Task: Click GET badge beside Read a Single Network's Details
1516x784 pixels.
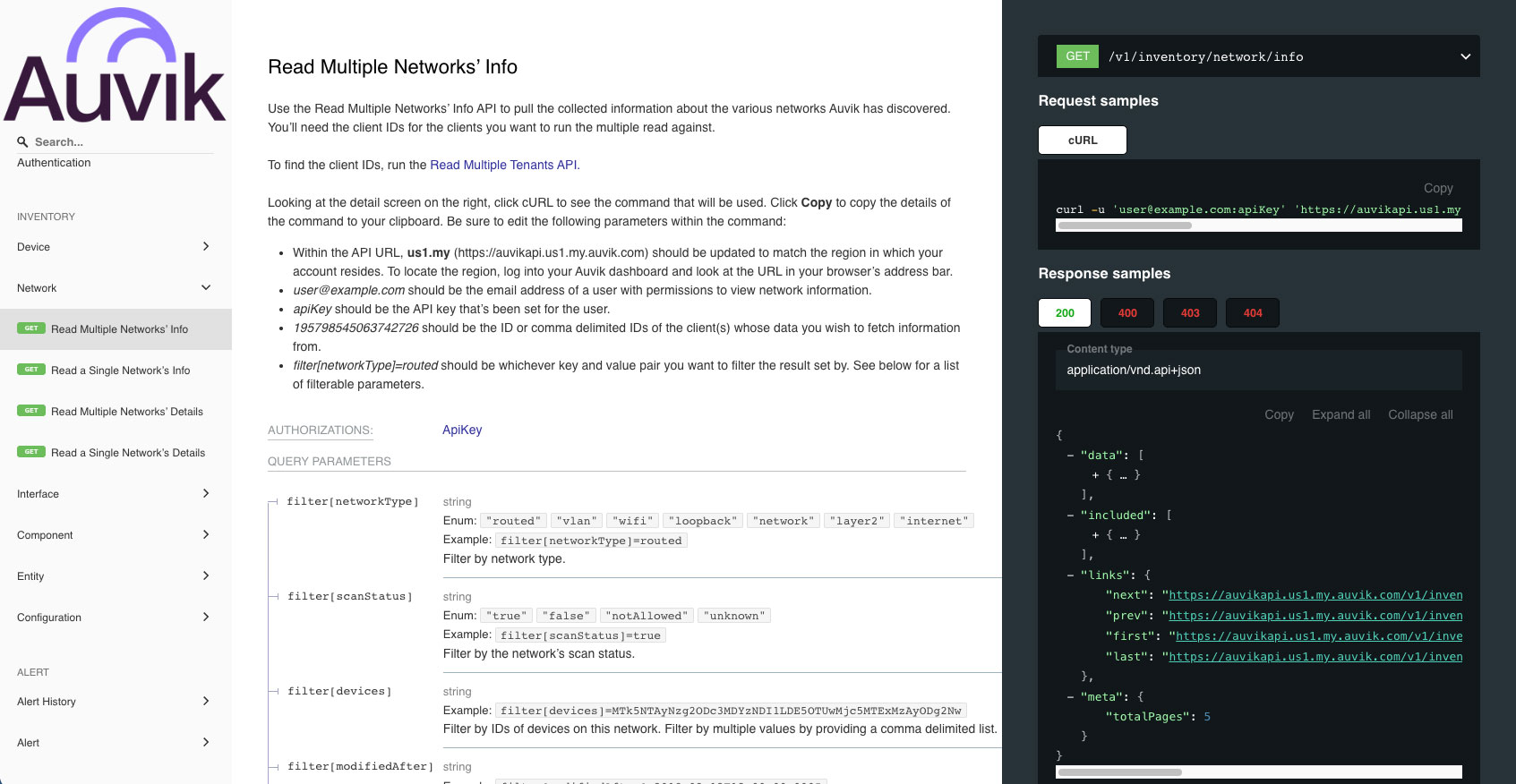Action: pos(31,452)
